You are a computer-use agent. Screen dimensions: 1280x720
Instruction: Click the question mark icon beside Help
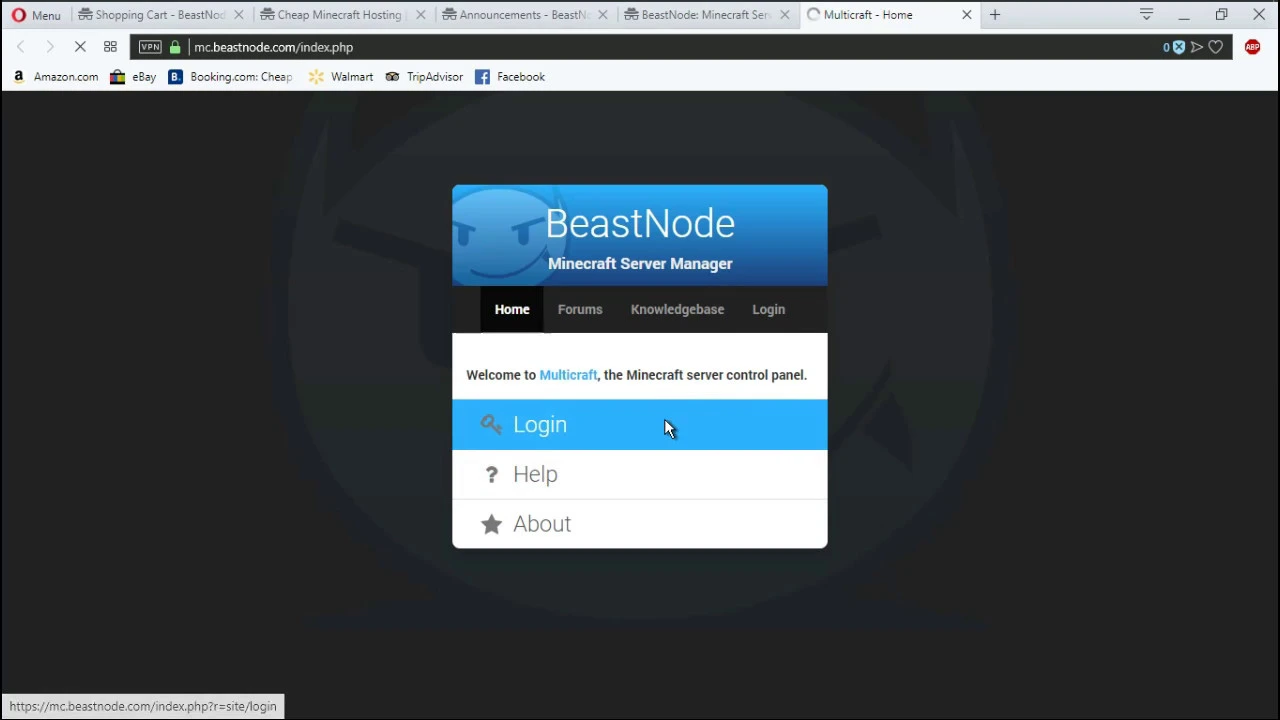[491, 474]
